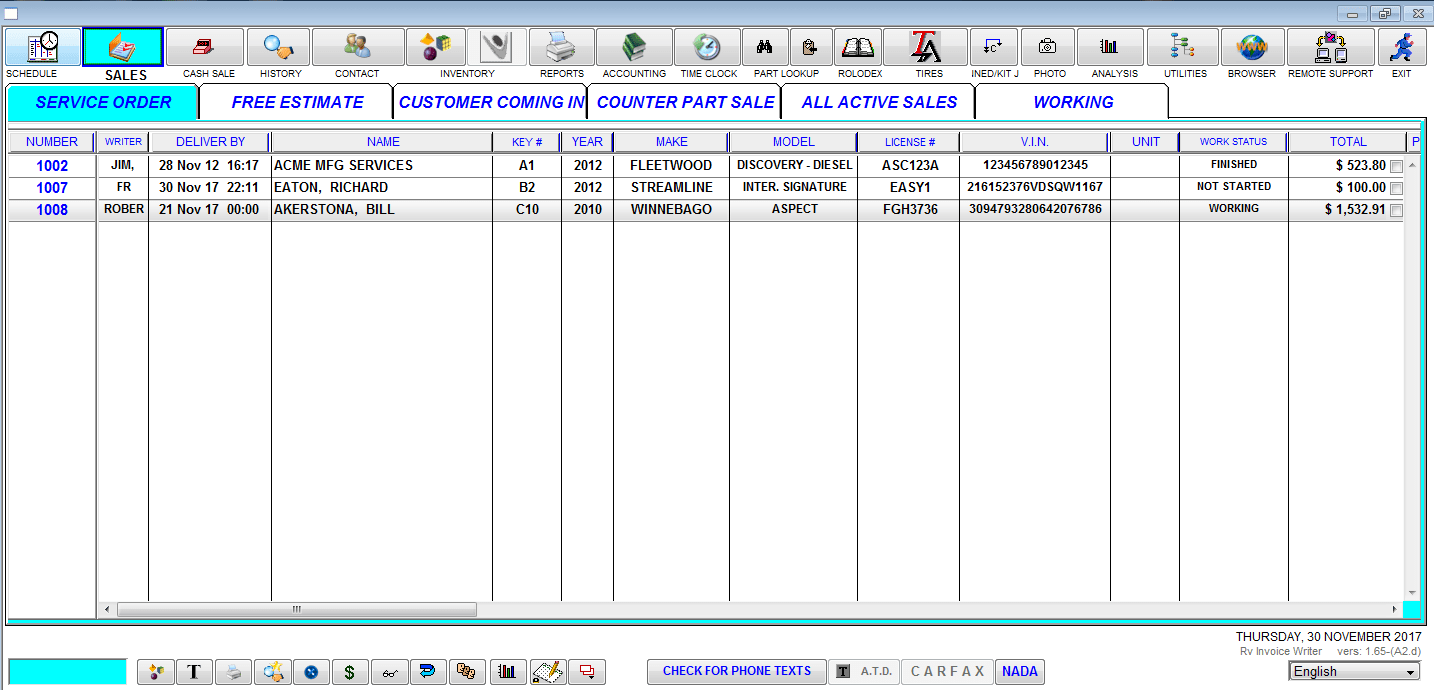Click the dollar sign icon in bottom toolbar
Screen dimensions: 1434x690
click(350, 671)
